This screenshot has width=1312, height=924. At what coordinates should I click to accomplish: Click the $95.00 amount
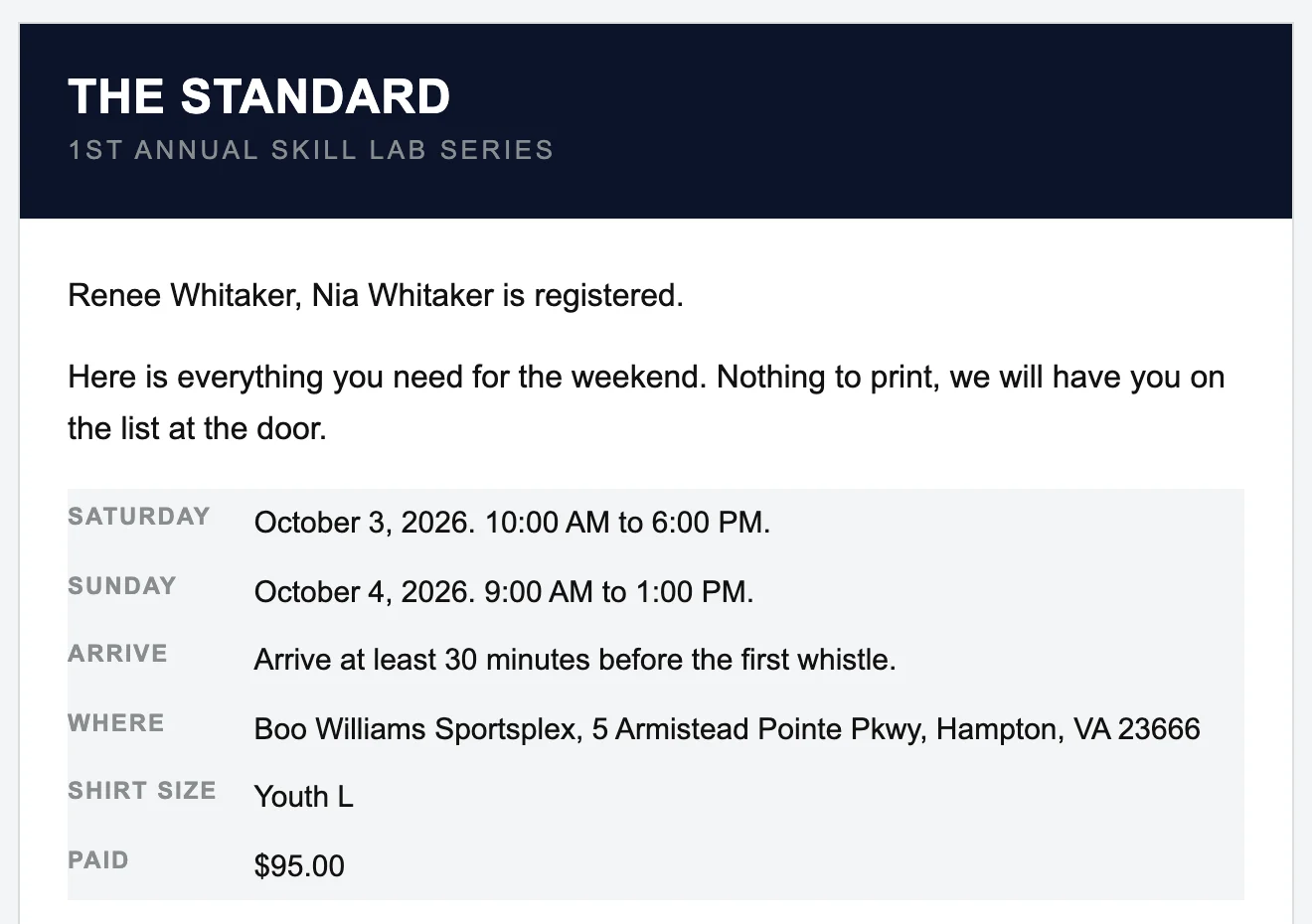(x=299, y=866)
